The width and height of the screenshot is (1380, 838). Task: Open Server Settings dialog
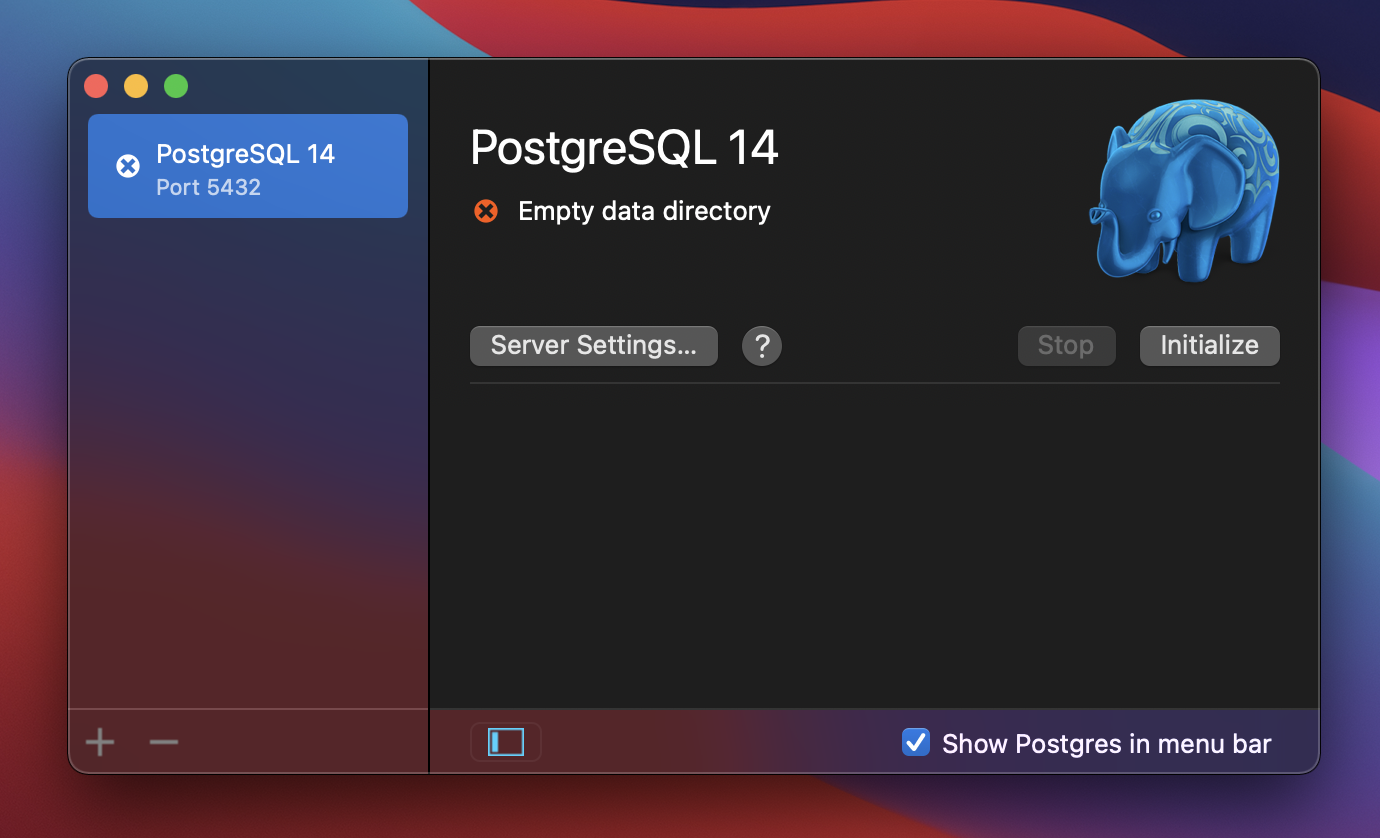point(594,346)
